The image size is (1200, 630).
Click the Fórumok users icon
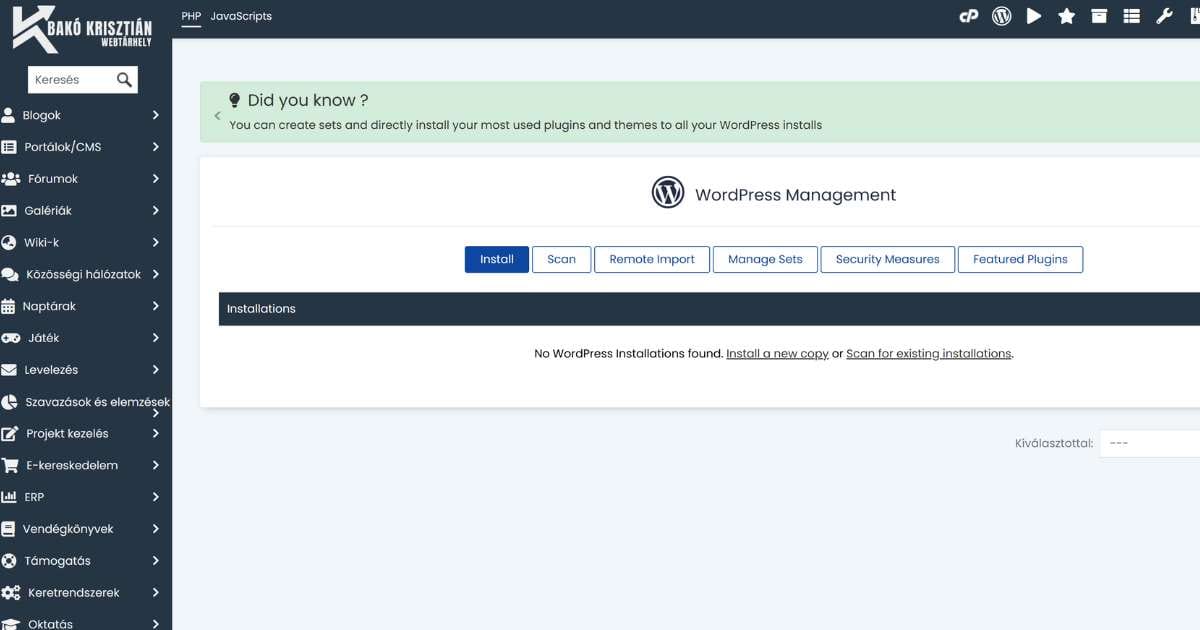pyautogui.click(x=10, y=179)
